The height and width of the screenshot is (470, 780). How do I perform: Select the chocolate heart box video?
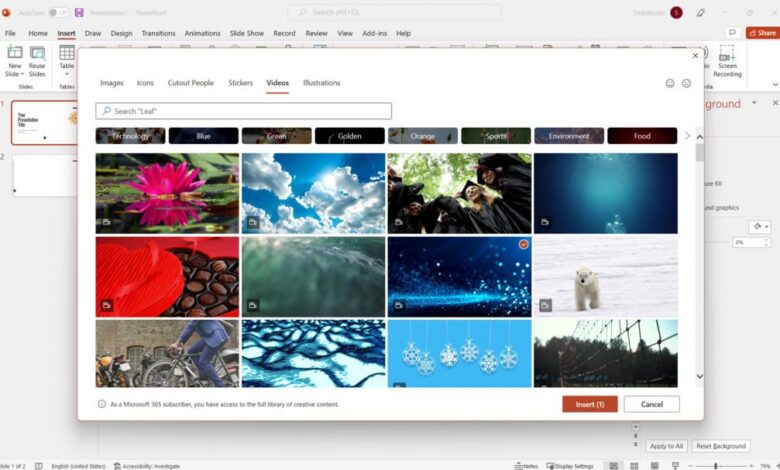click(167, 277)
